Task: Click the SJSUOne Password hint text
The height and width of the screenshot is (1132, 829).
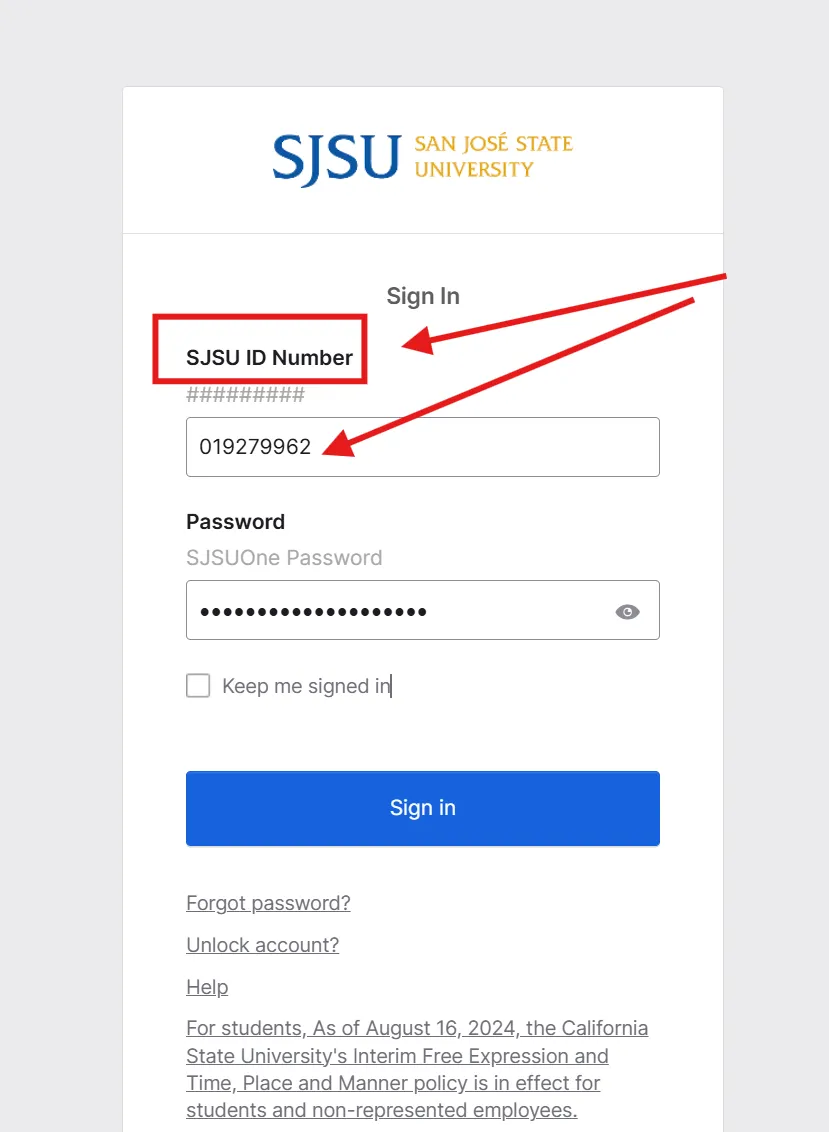Action: click(284, 557)
